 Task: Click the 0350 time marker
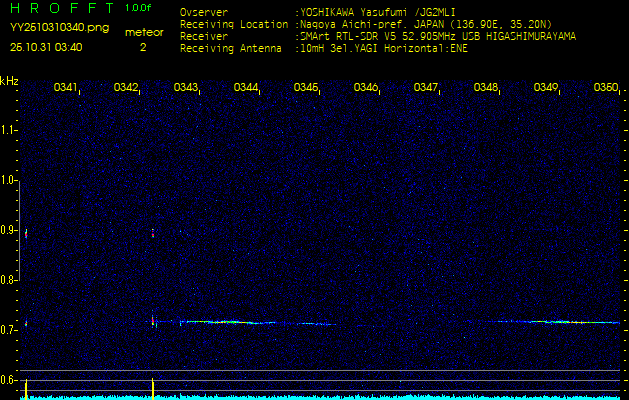(605, 88)
